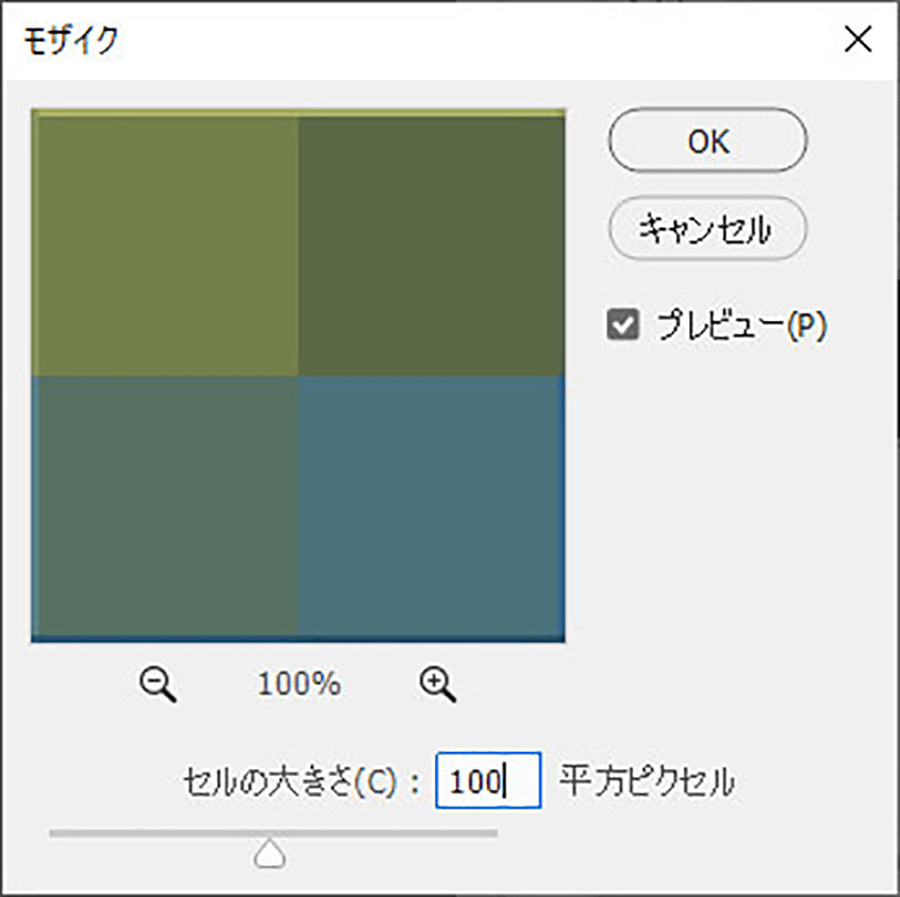Click the olive green top-left preview cell

[x=166, y=247]
